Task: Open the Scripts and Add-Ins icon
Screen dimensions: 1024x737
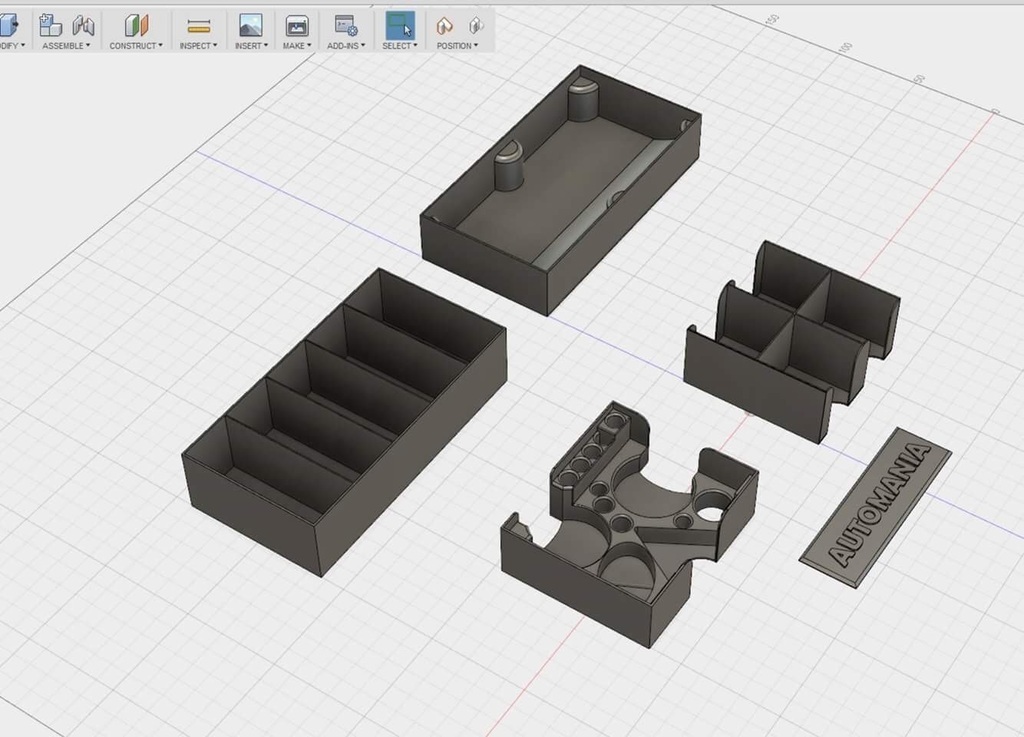Action: coord(345,25)
